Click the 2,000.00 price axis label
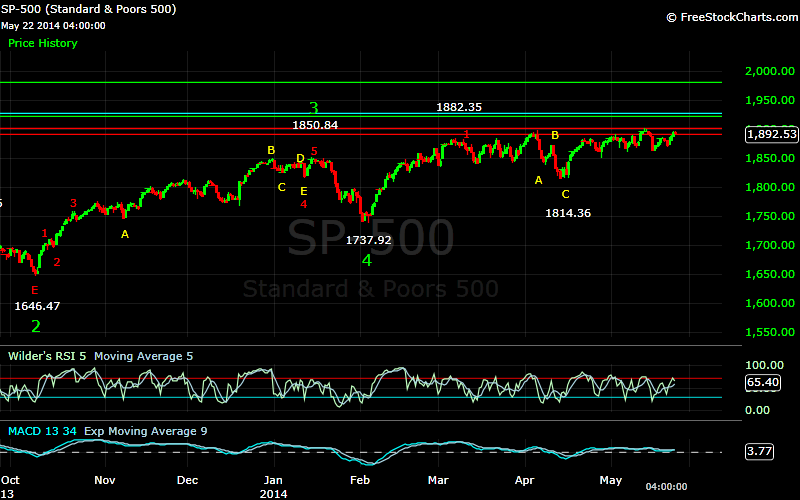Viewport: 800px width, 500px height. [x=770, y=71]
